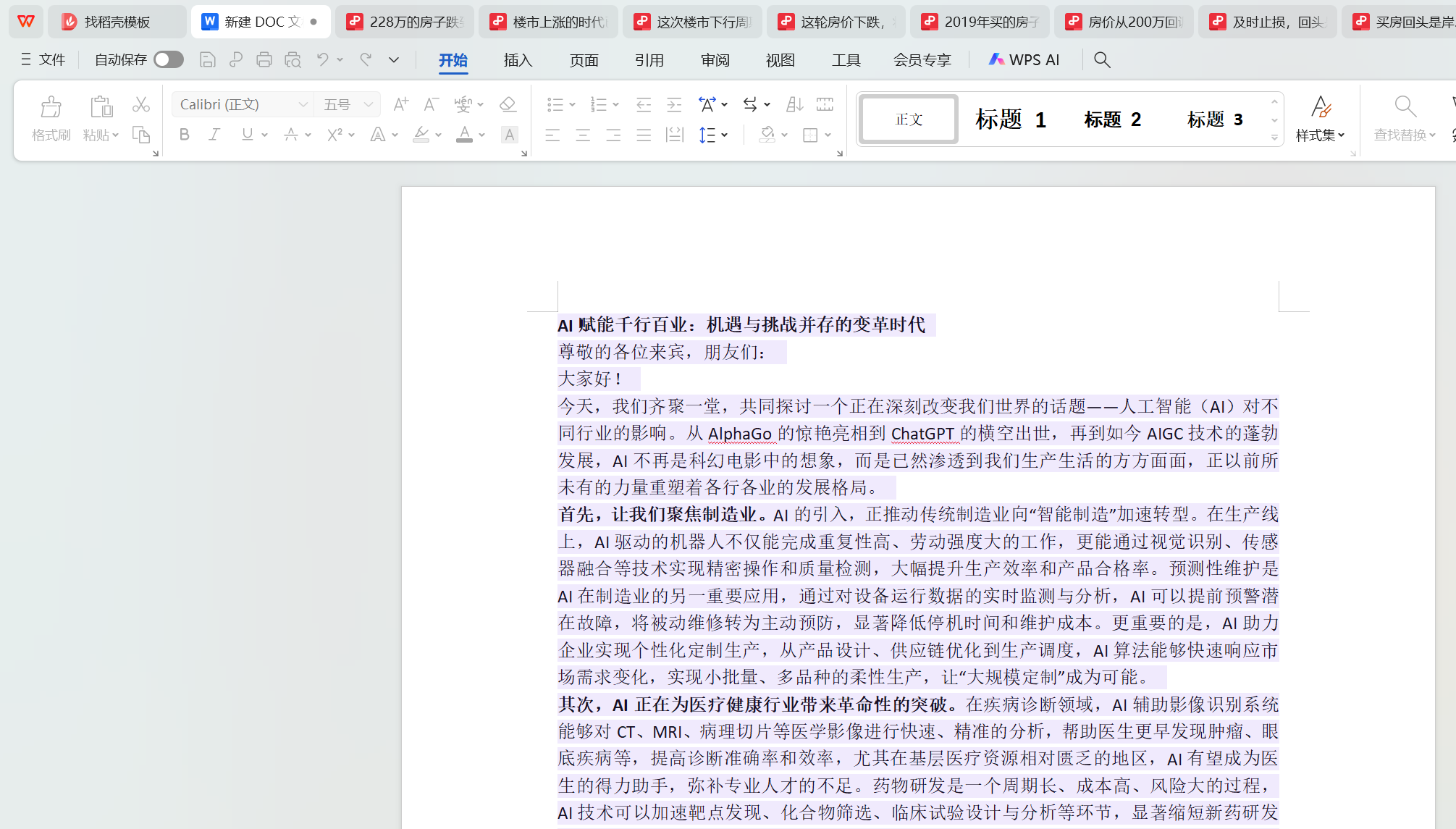Open the Review (审阅) ribbon tab

click(x=715, y=60)
